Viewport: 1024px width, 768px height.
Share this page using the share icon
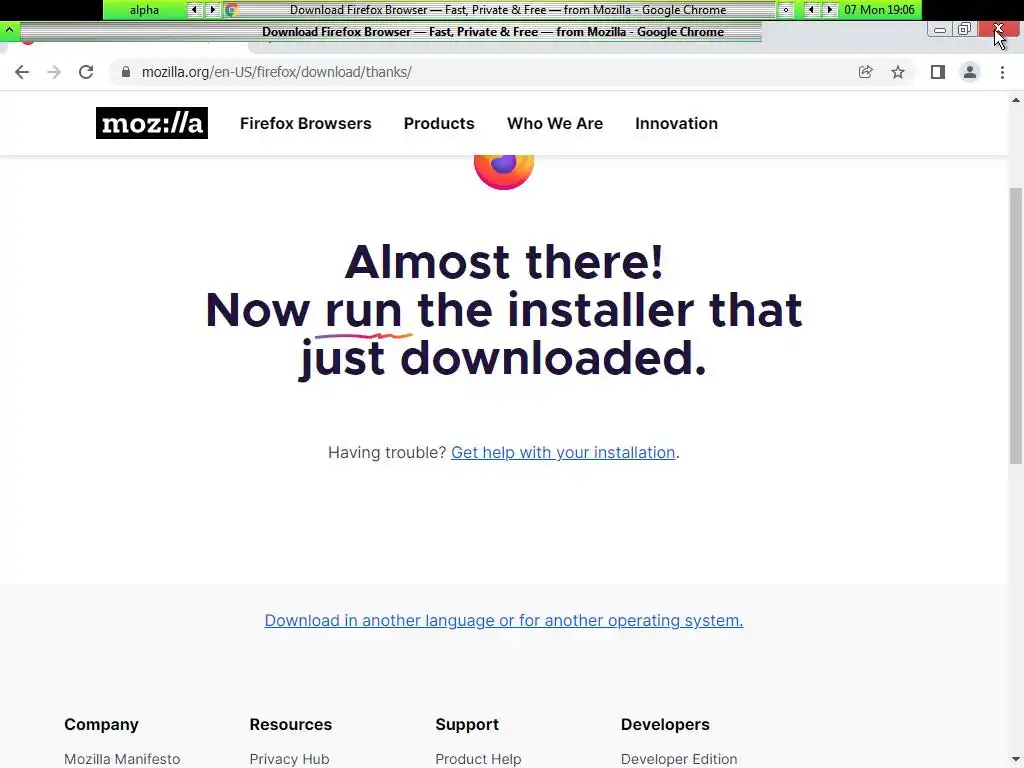(x=866, y=72)
